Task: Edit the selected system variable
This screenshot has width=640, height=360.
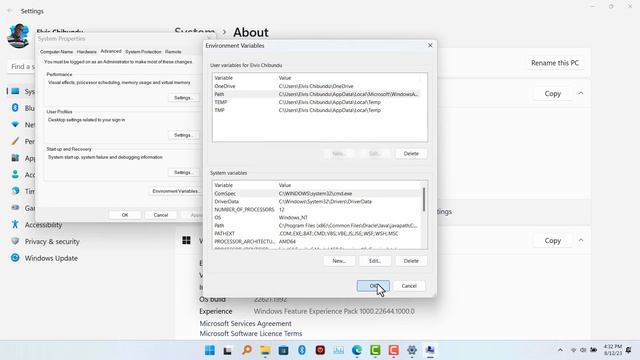Action: 375,261
